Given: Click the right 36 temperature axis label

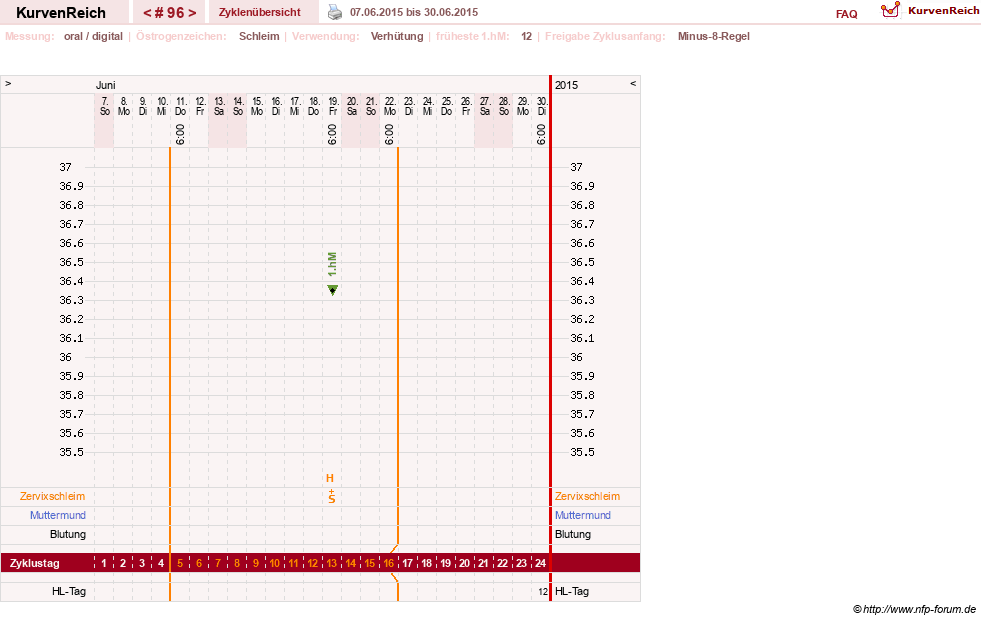Looking at the screenshot, I should coord(576,357).
